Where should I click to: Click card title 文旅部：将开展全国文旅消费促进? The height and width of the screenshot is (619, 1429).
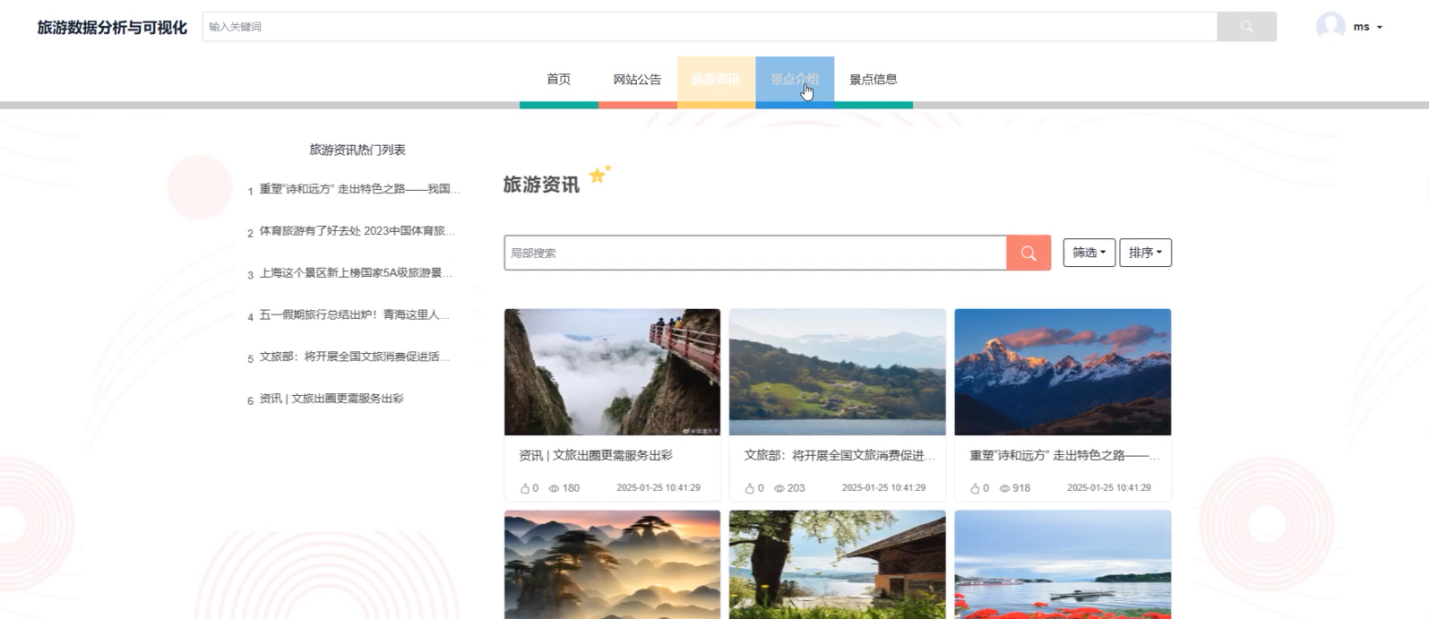coord(840,455)
